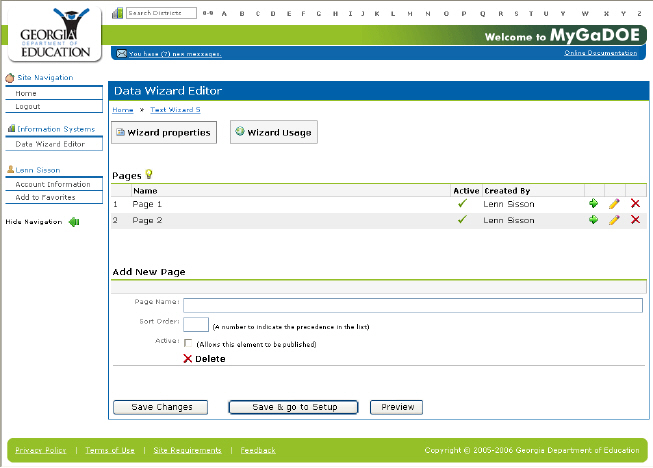The width and height of the screenshot is (653, 468).
Task: Filter districts by letter Z
Action: [639, 13]
